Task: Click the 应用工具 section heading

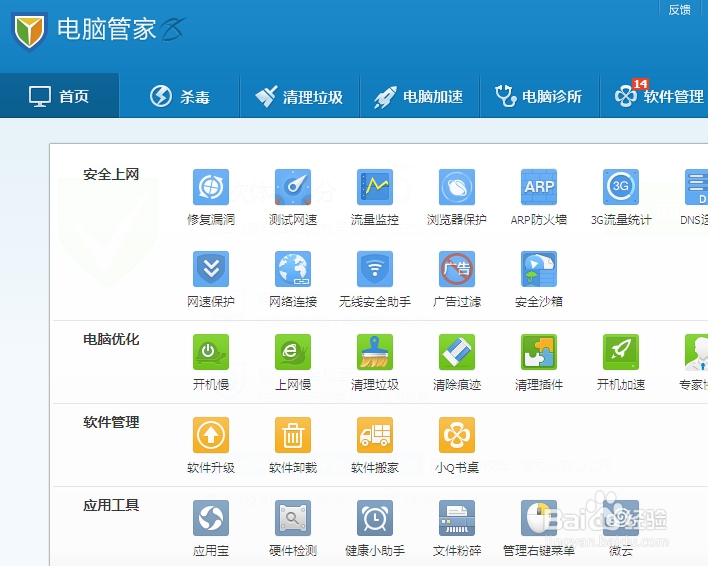Action: pyautogui.click(x=111, y=505)
